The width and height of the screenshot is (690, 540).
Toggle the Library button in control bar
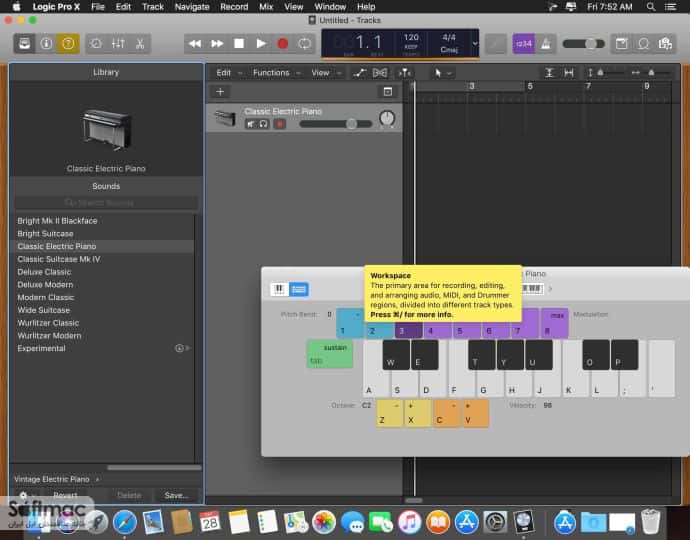tap(24, 44)
